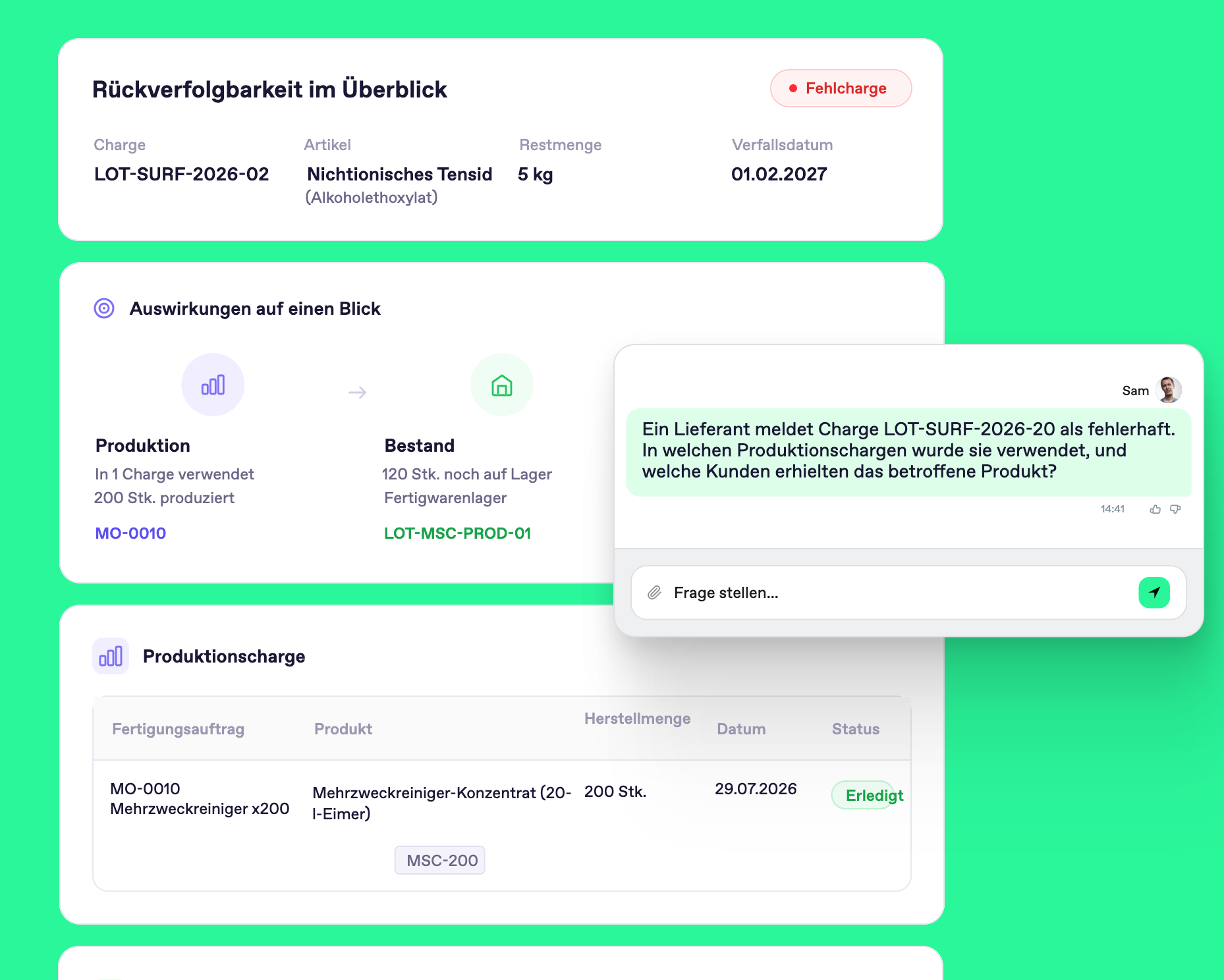This screenshot has width=1224, height=980.
Task: Focus the Frage stellen input field
Action: [908, 593]
